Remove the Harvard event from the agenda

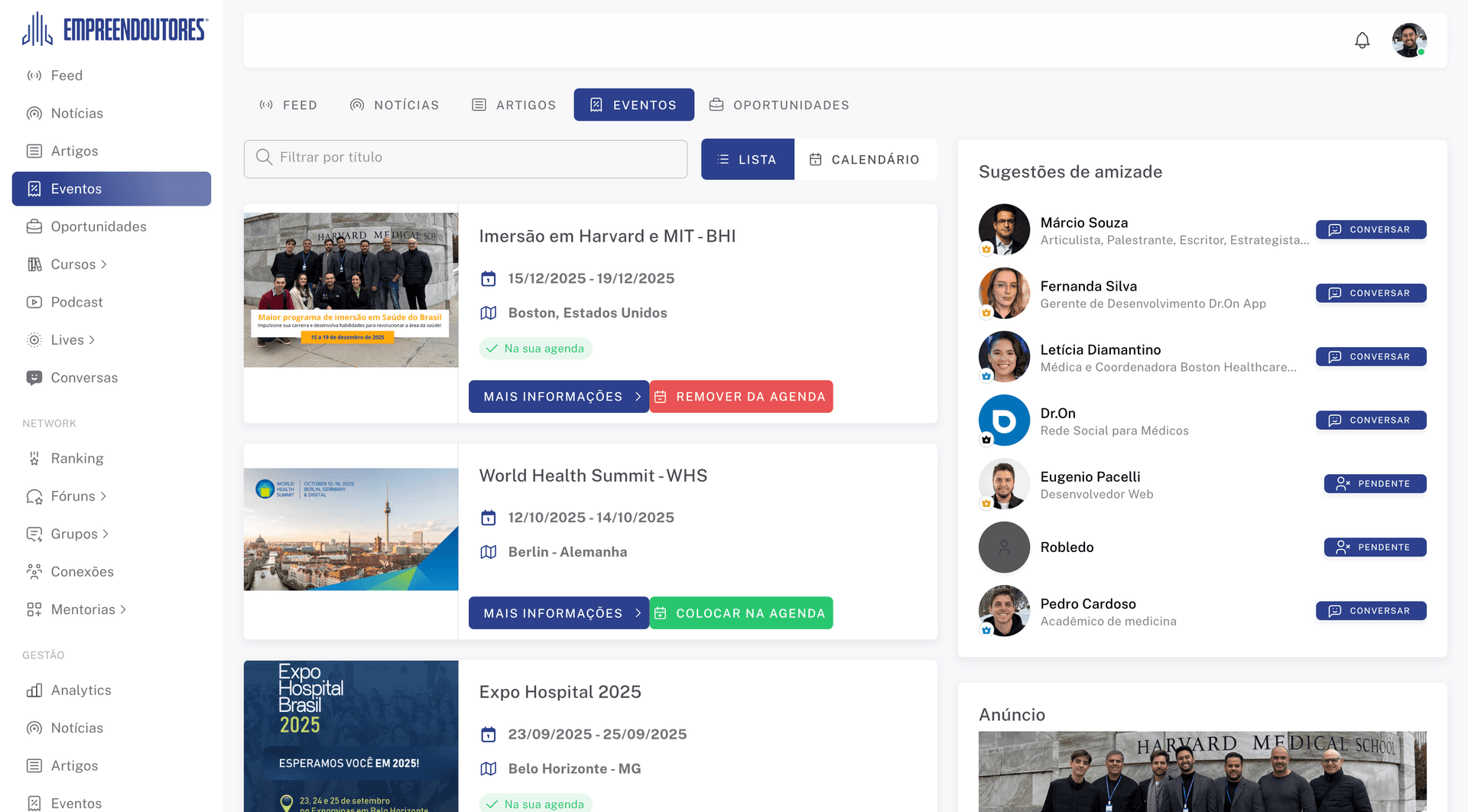click(740, 396)
